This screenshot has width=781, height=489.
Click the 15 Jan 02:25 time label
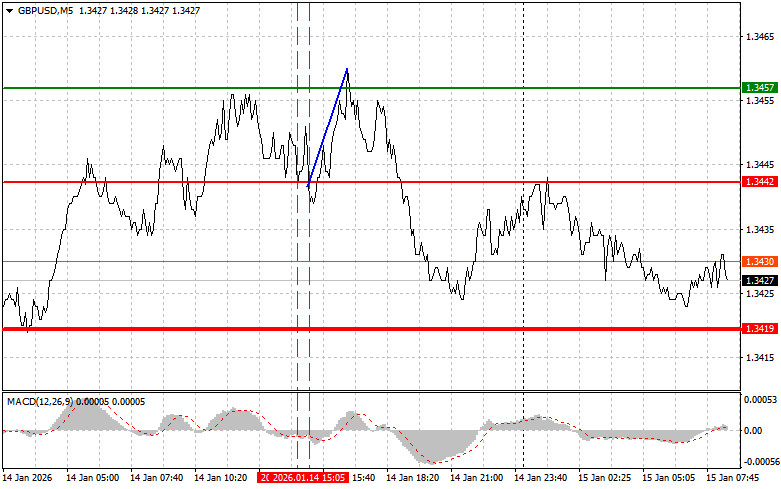pos(604,478)
